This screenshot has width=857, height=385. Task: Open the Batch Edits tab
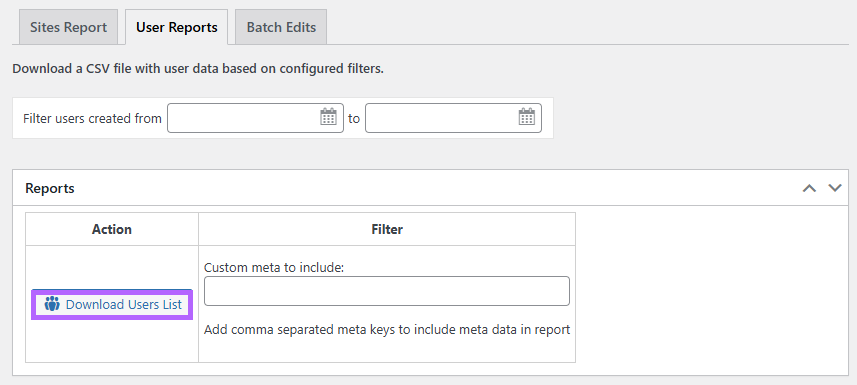tap(281, 27)
